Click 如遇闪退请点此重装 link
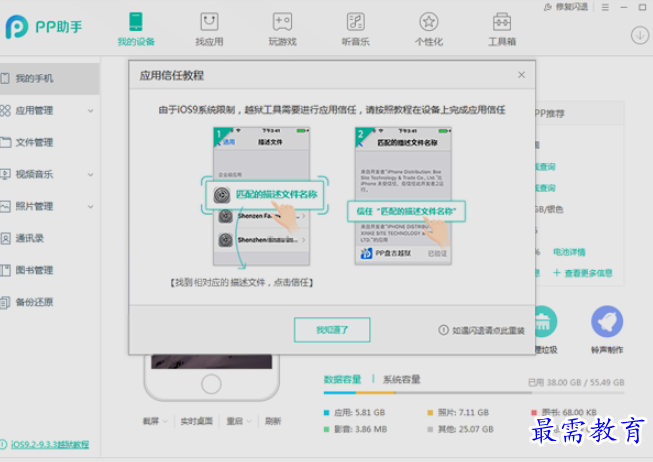 [x=488, y=330]
